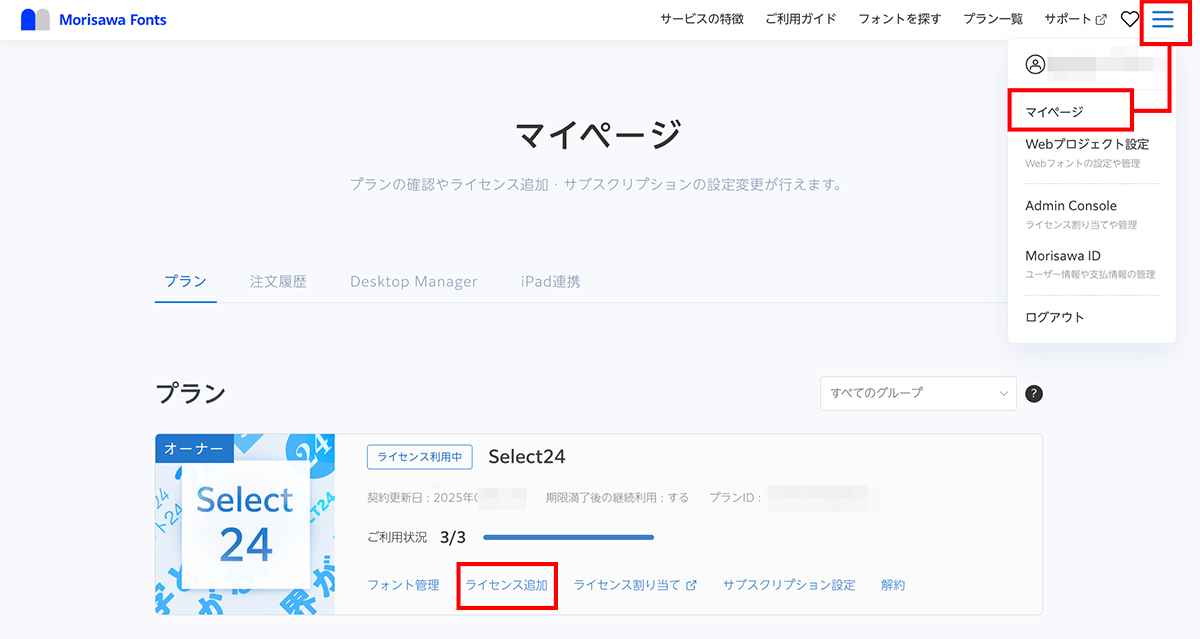Screen dimensions: 1200x639
Task: Click the オーナー owner label
Action: pyautogui.click(x=194, y=449)
